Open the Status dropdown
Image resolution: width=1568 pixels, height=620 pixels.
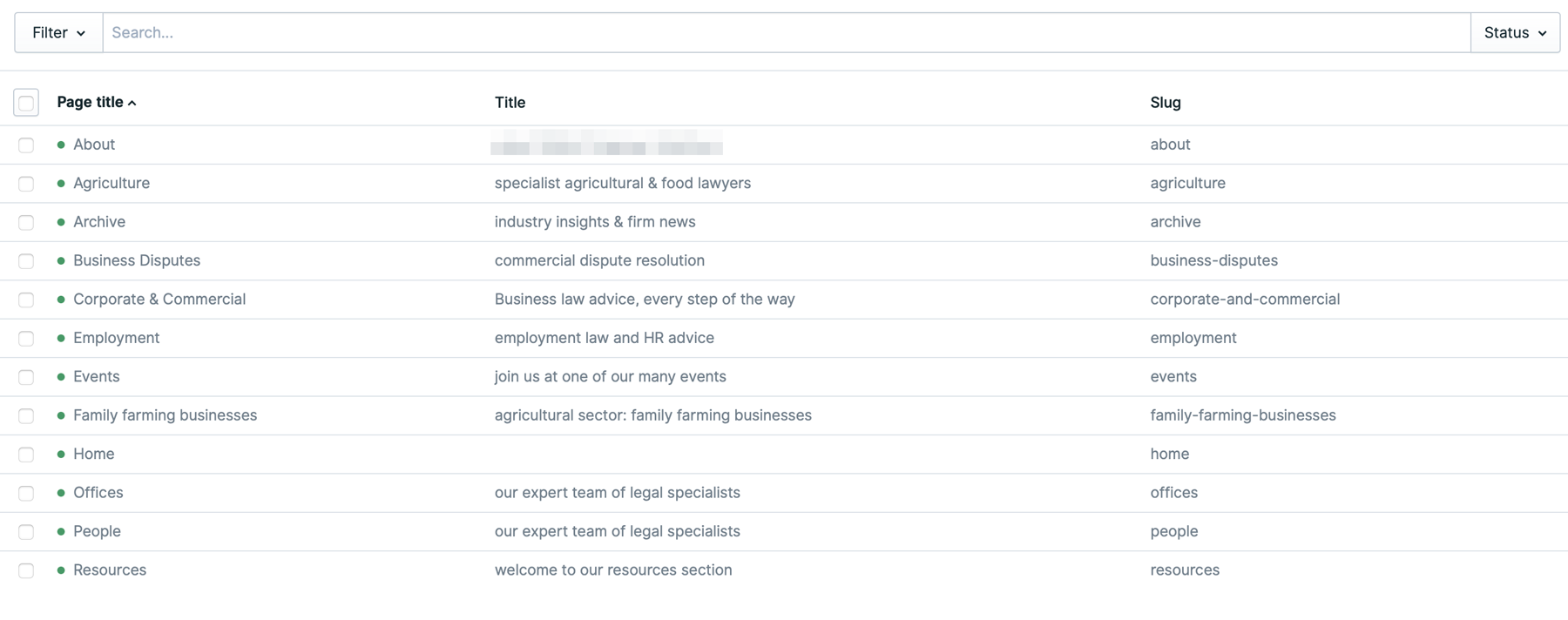[1515, 33]
